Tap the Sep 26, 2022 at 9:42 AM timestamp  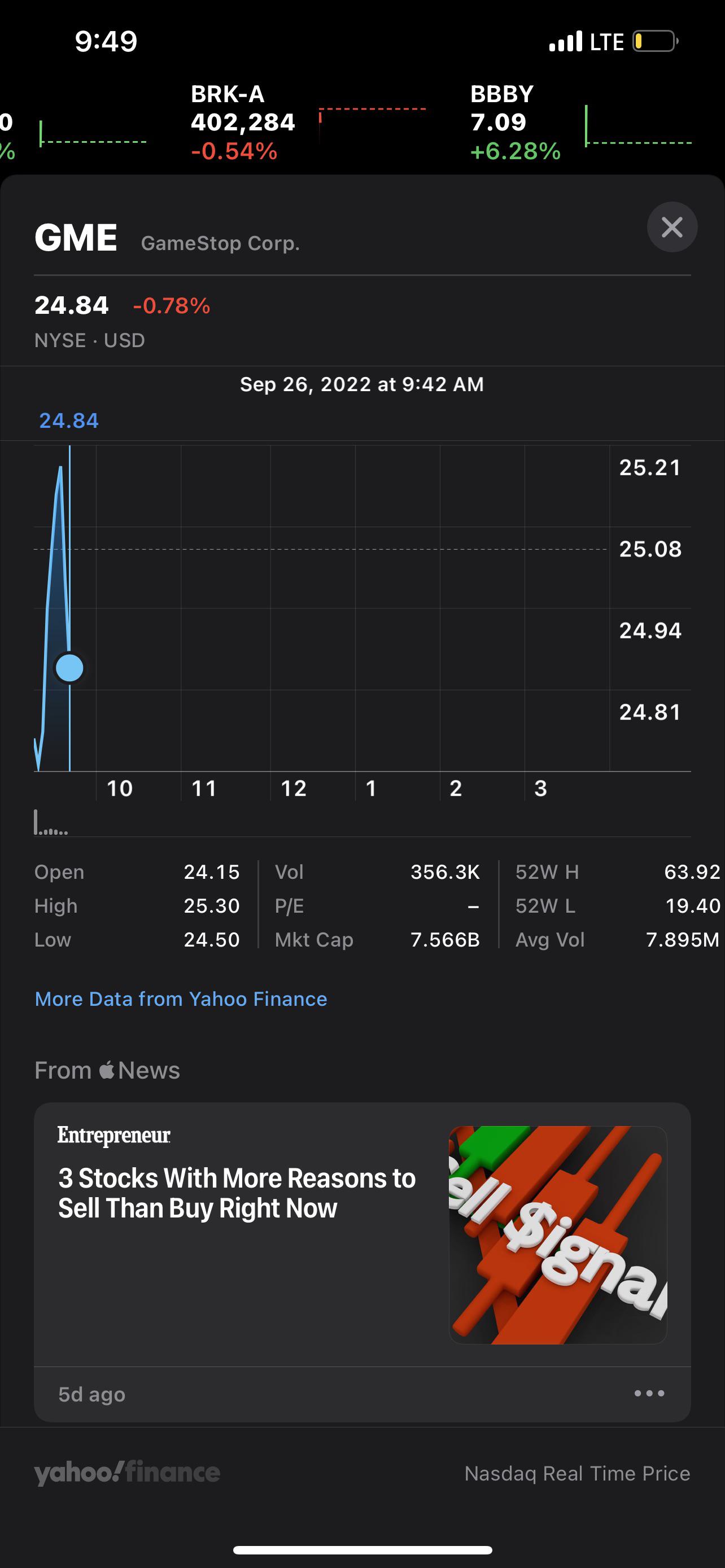362,384
